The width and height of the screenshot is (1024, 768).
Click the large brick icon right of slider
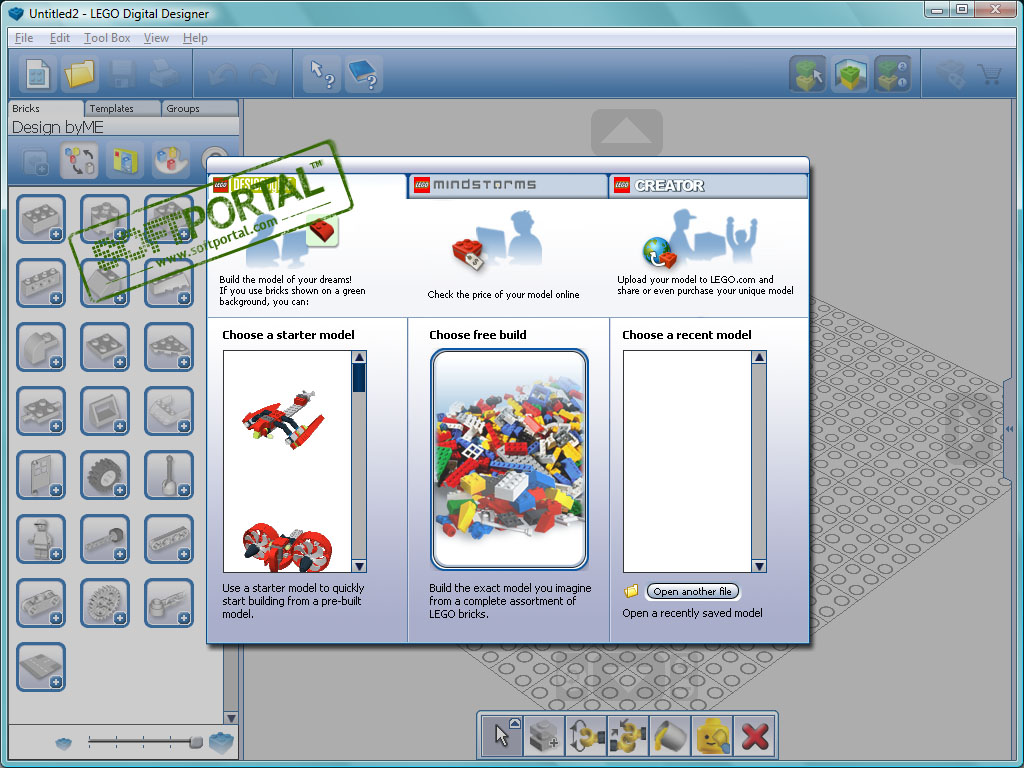[221, 743]
